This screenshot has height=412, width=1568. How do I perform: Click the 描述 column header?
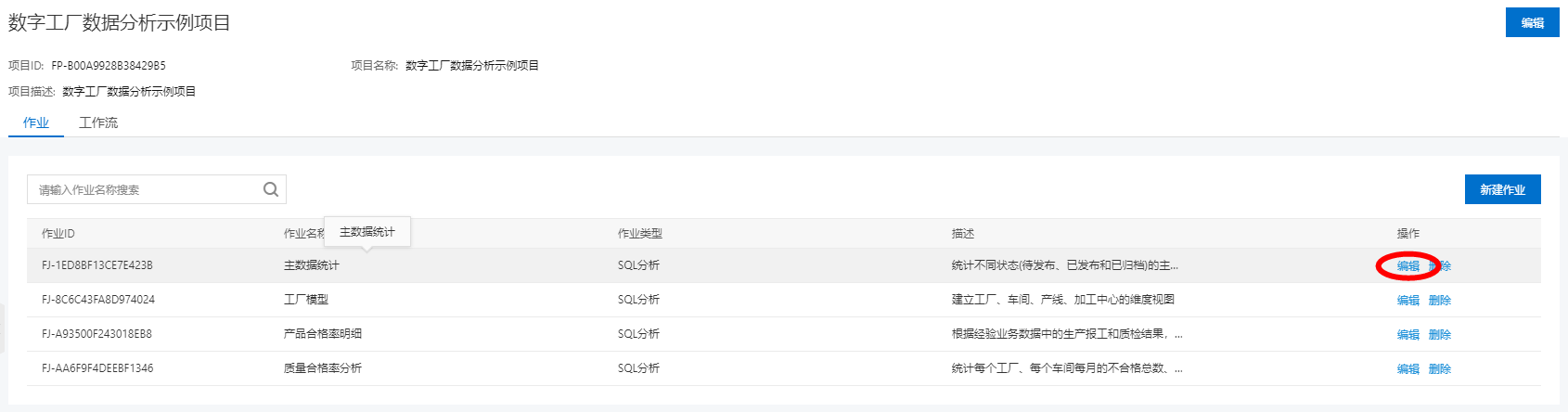[x=963, y=234]
